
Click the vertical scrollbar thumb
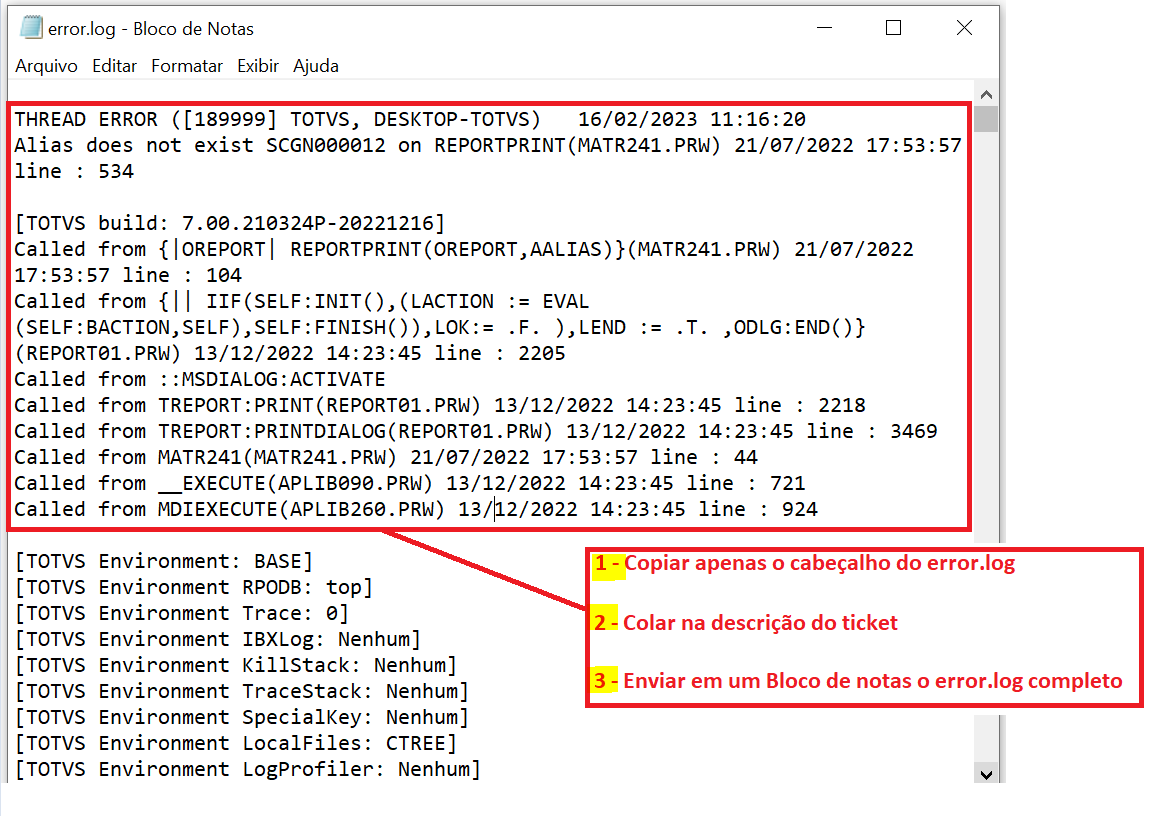tap(986, 119)
